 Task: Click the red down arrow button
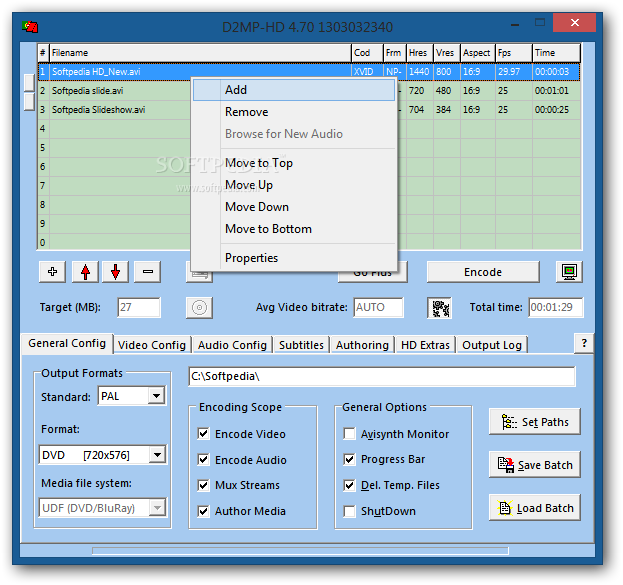tap(116, 272)
